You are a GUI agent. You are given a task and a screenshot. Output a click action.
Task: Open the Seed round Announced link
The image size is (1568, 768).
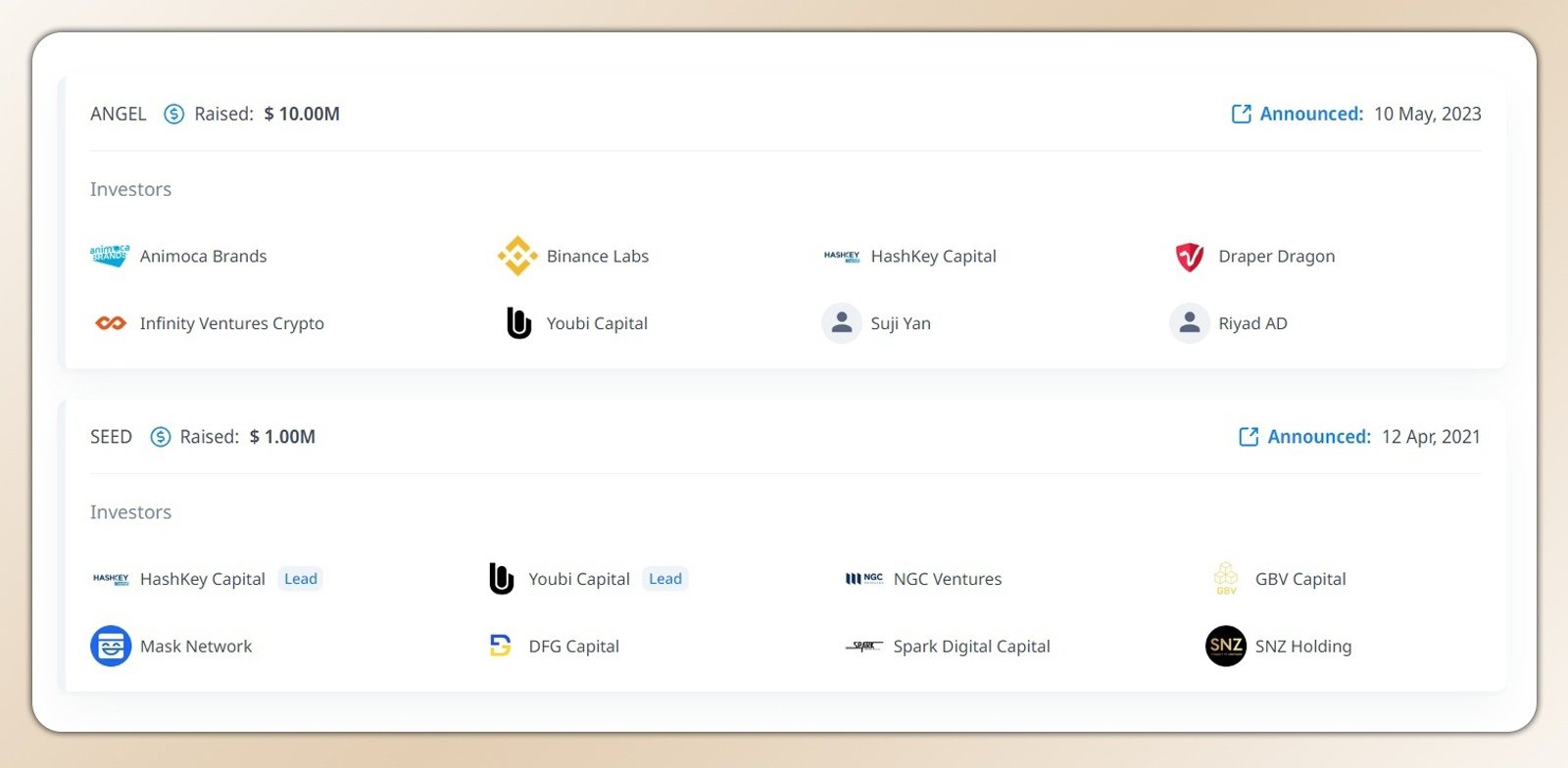click(x=1319, y=437)
